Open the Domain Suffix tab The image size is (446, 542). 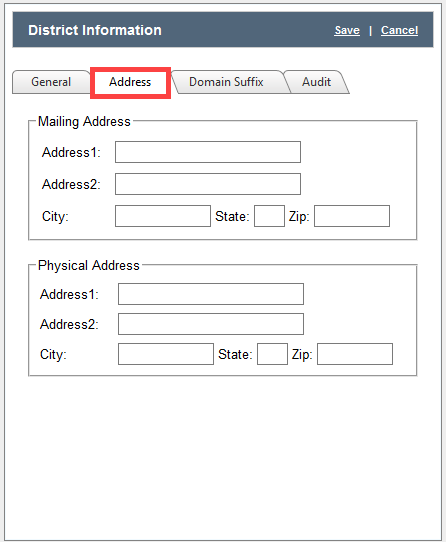(227, 82)
